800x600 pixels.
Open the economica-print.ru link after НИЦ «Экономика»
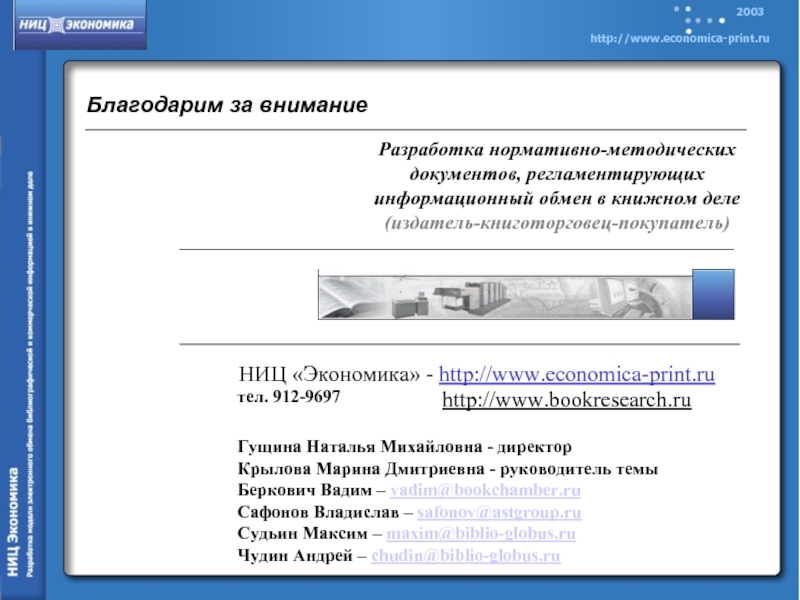click(x=577, y=376)
